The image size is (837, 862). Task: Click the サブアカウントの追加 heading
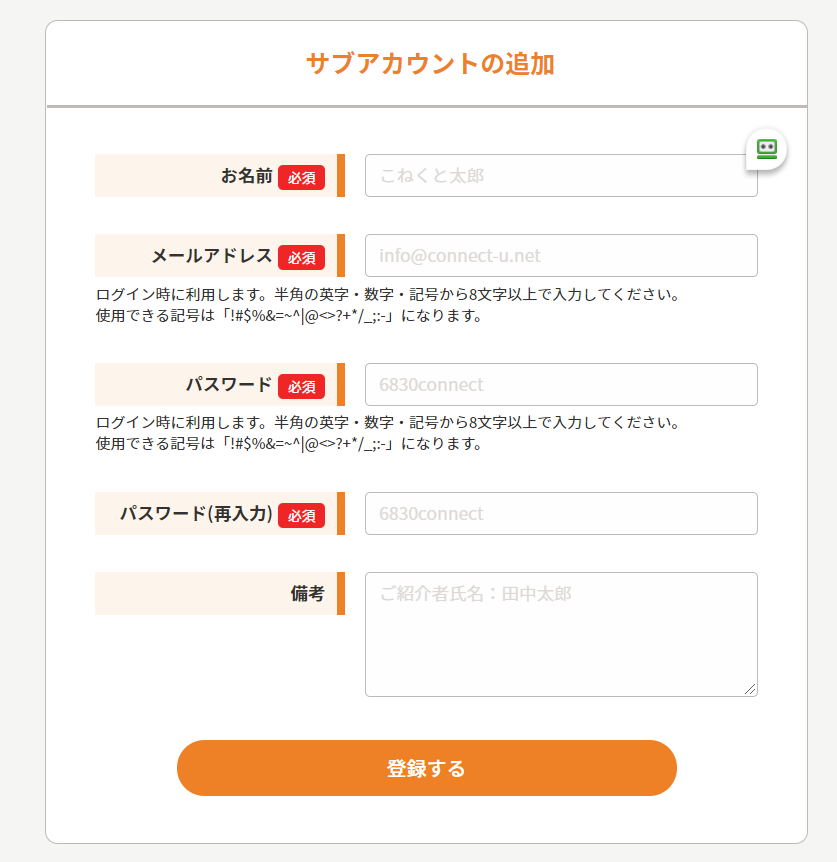pyautogui.click(x=430, y=64)
